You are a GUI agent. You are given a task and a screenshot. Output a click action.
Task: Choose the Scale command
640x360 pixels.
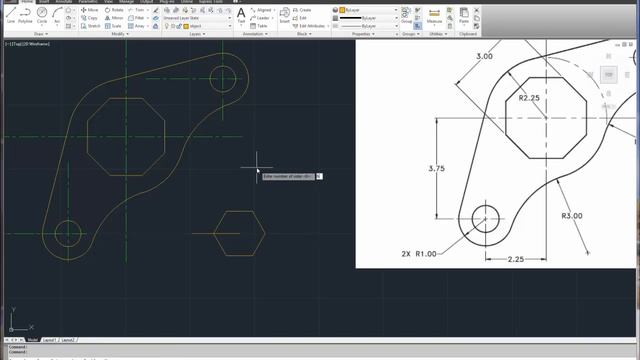113,26
